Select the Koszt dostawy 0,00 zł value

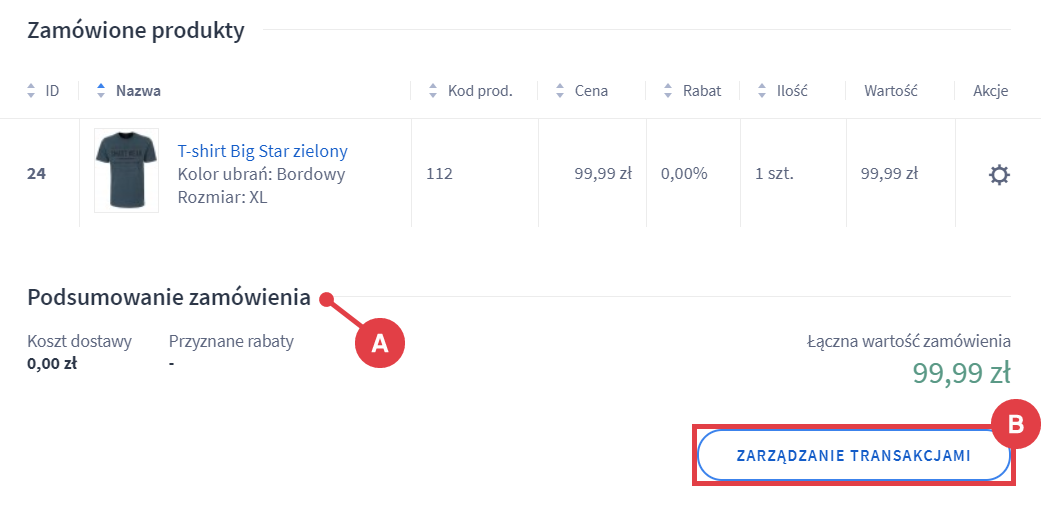click(x=52, y=363)
